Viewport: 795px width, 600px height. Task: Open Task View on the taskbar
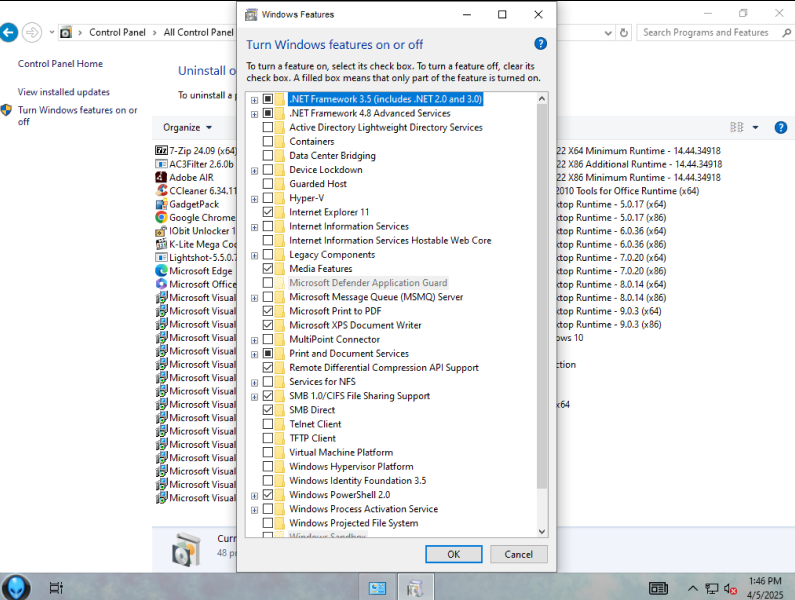coord(56,588)
